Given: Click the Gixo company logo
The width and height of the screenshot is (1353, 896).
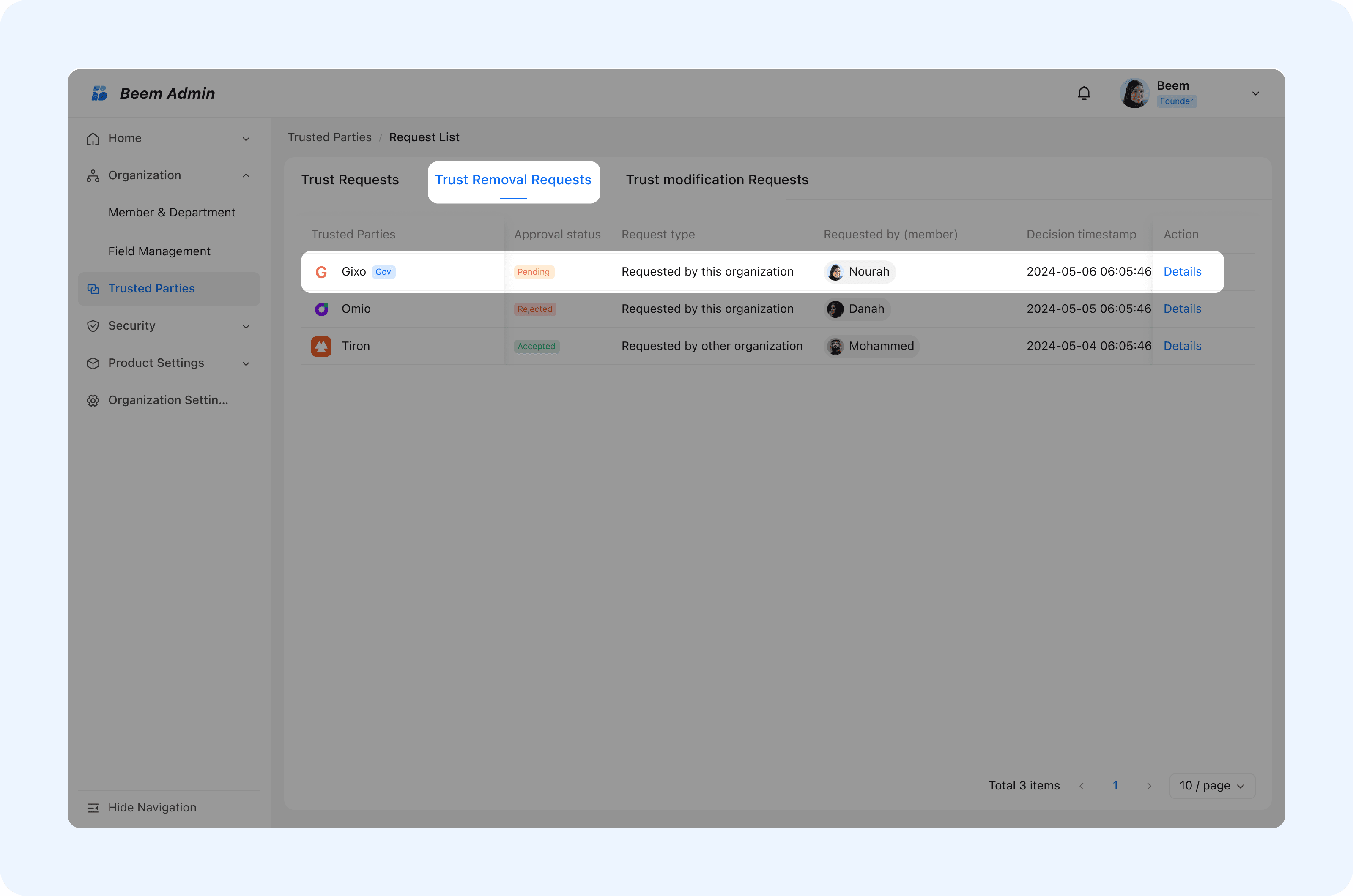Looking at the screenshot, I should pyautogui.click(x=321, y=272).
